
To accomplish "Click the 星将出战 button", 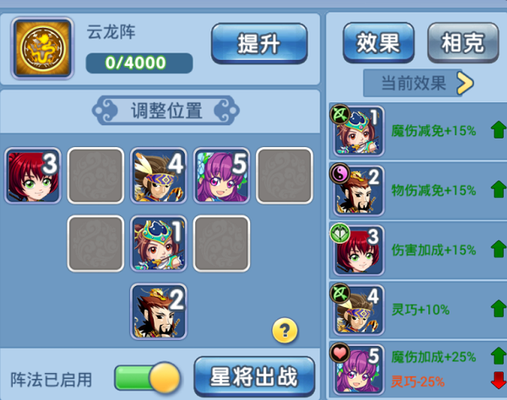I will tap(254, 377).
